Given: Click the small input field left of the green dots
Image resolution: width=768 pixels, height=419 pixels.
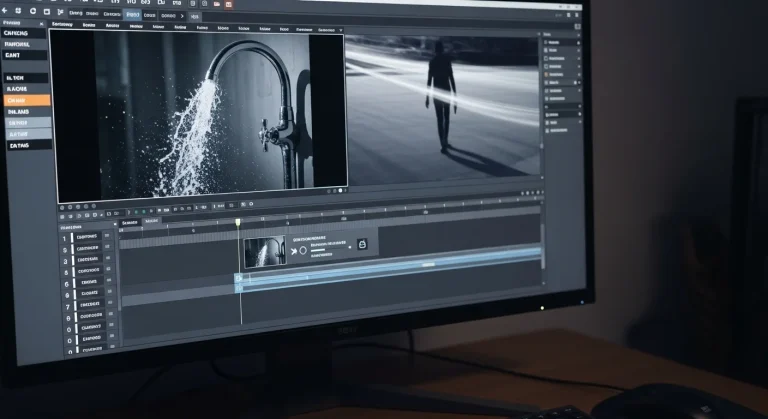Looking at the screenshot, I should pyautogui.click(x=117, y=213).
